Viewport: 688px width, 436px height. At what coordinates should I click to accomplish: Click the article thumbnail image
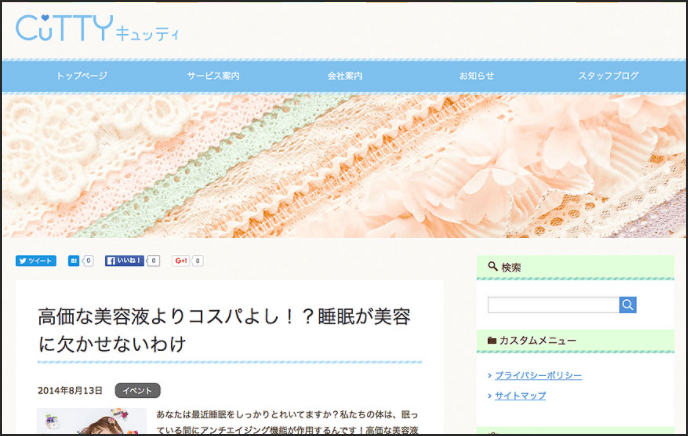pos(92,421)
